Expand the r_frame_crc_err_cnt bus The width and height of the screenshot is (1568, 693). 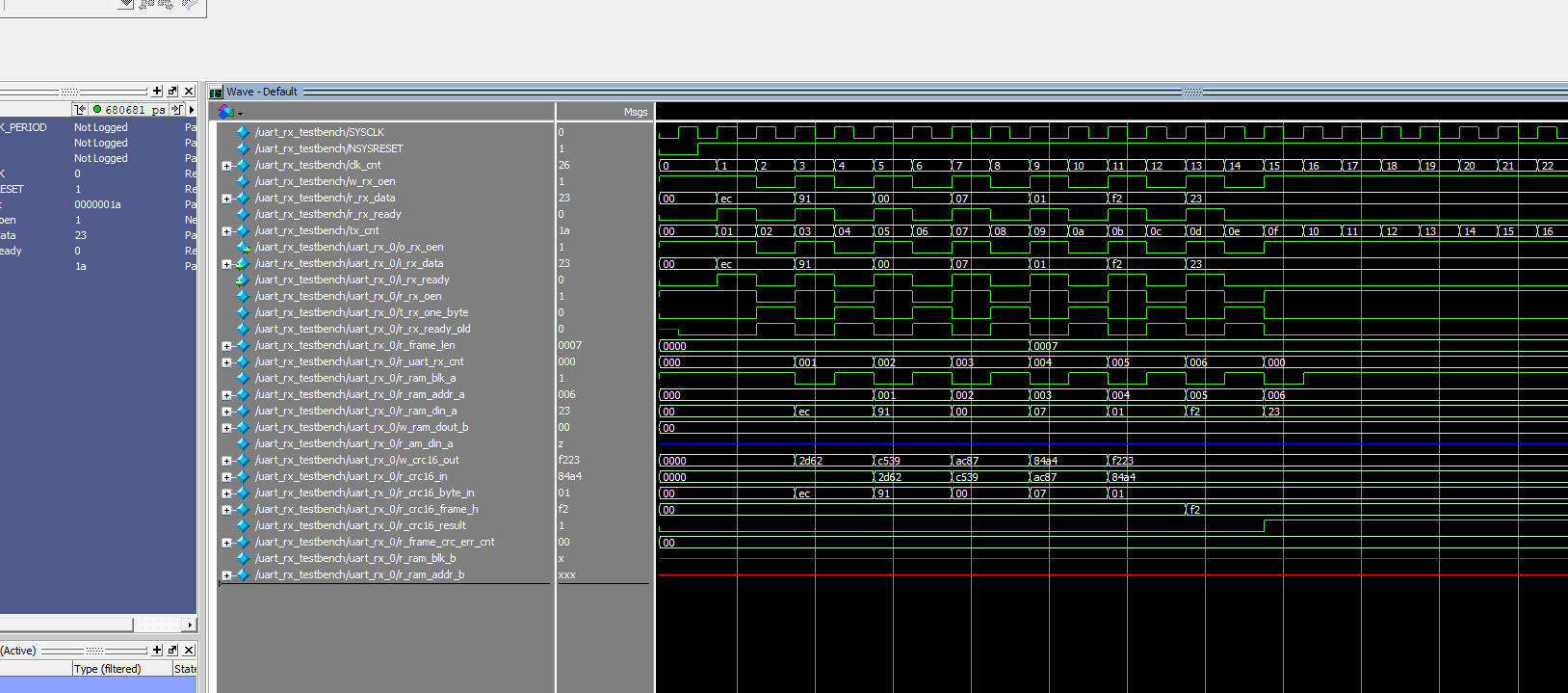[x=226, y=543]
